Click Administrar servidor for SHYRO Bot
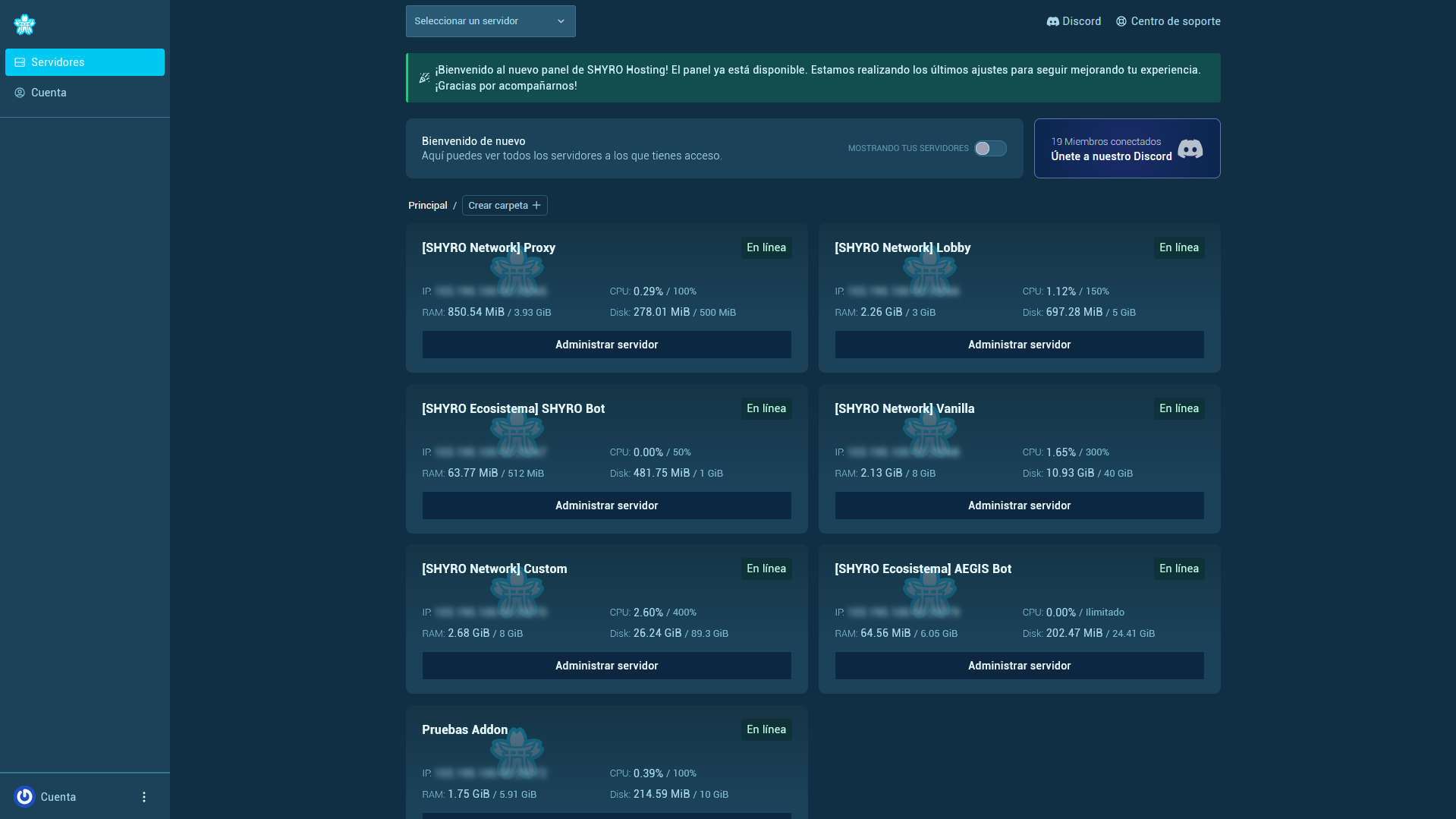This screenshot has width=1456, height=819. click(606, 506)
